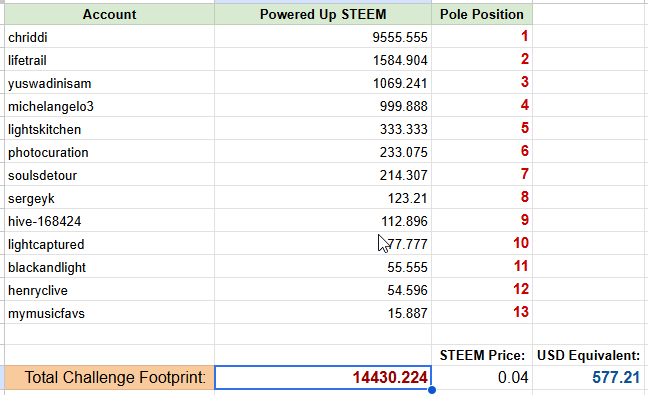
Task: Select the 214.307 value cell
Action: 323,175
